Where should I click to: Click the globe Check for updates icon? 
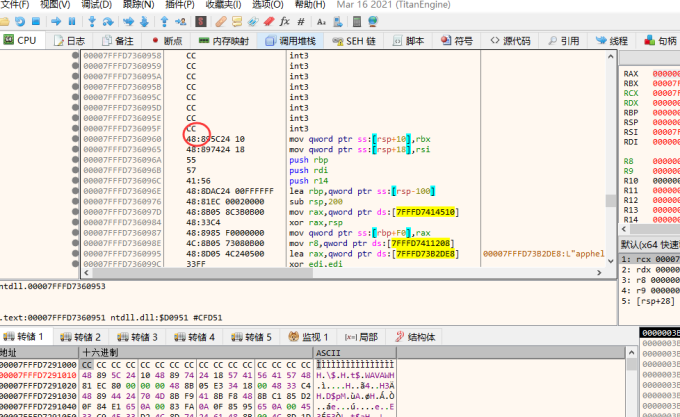[373, 21]
